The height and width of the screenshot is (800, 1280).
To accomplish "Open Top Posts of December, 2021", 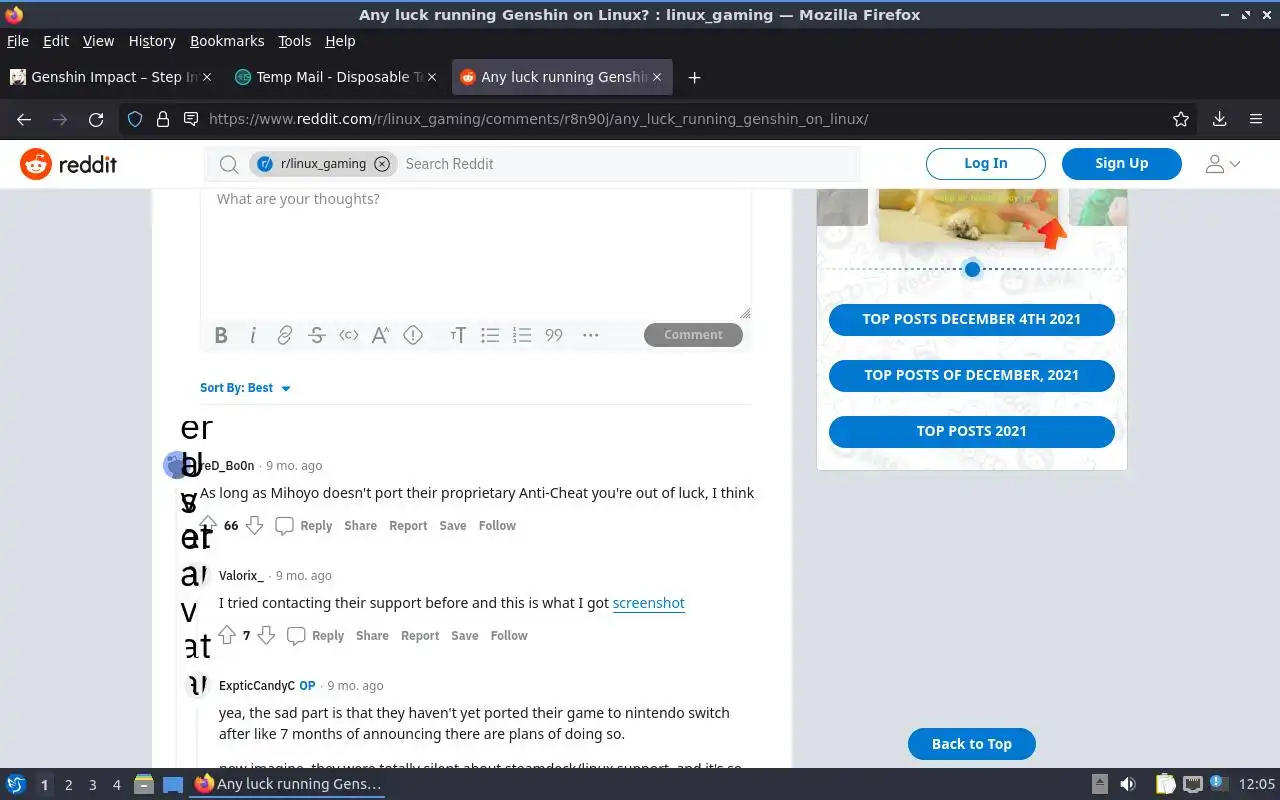I will pos(972,375).
